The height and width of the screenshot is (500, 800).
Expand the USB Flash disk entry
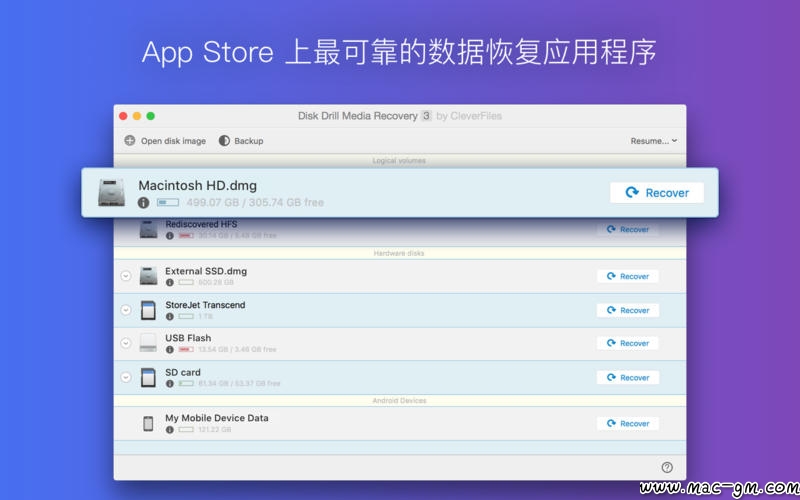coord(126,343)
